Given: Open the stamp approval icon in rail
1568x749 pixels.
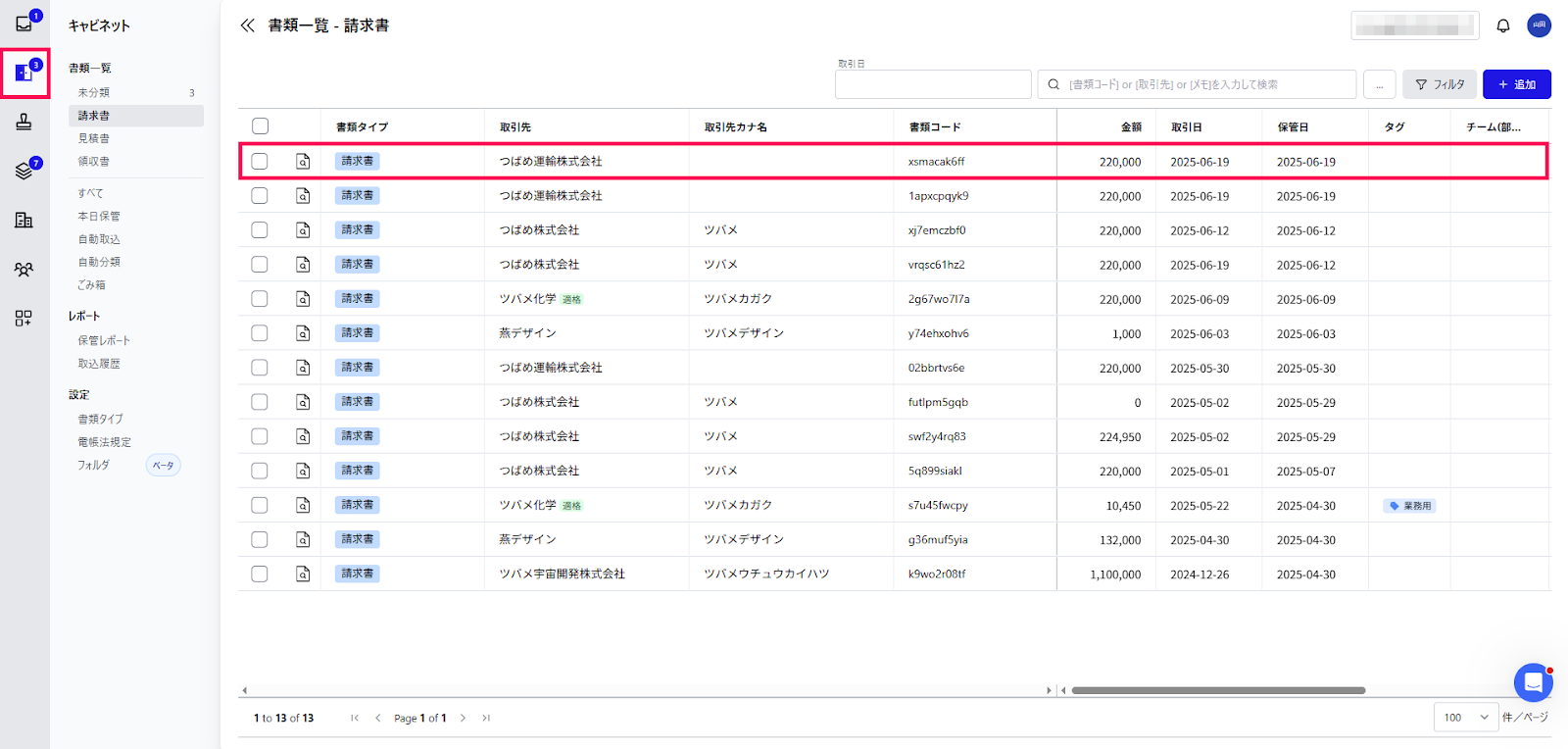Looking at the screenshot, I should coord(24,122).
